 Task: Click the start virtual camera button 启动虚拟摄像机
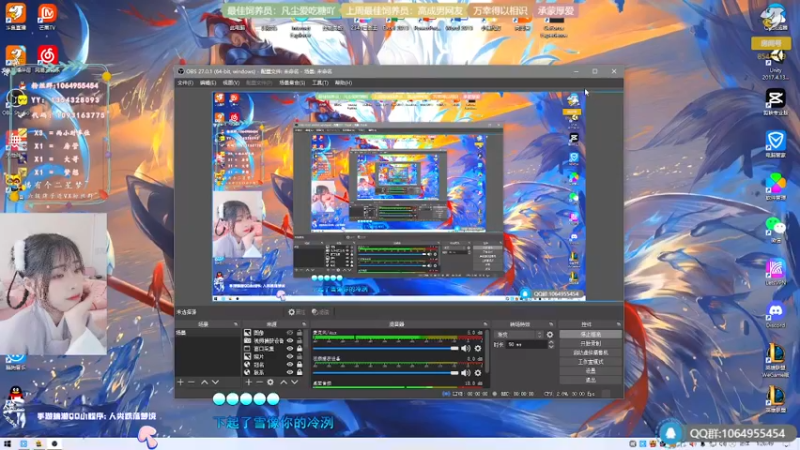pyautogui.click(x=590, y=353)
